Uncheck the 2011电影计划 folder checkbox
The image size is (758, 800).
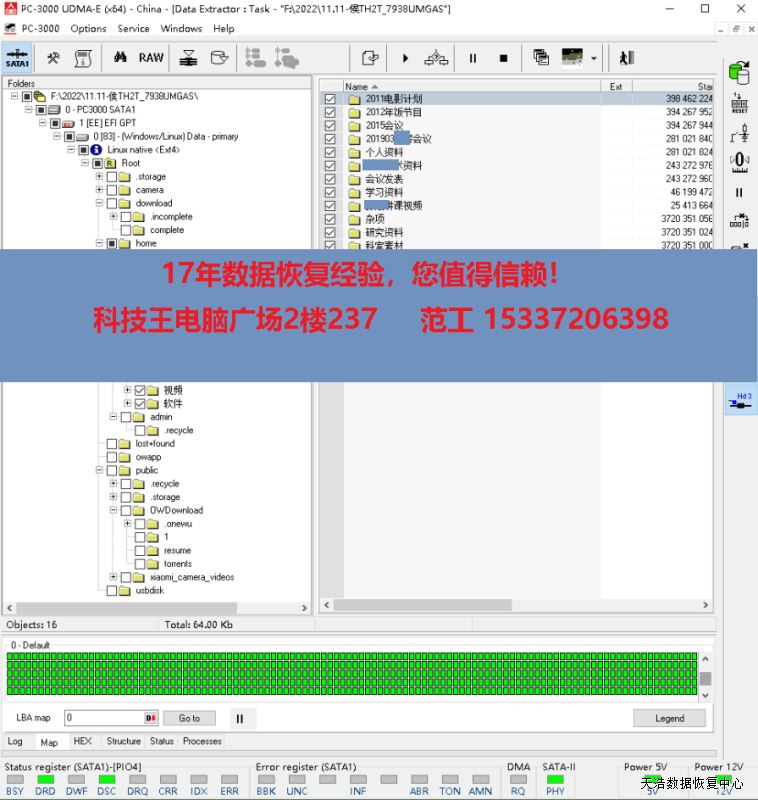[x=330, y=99]
